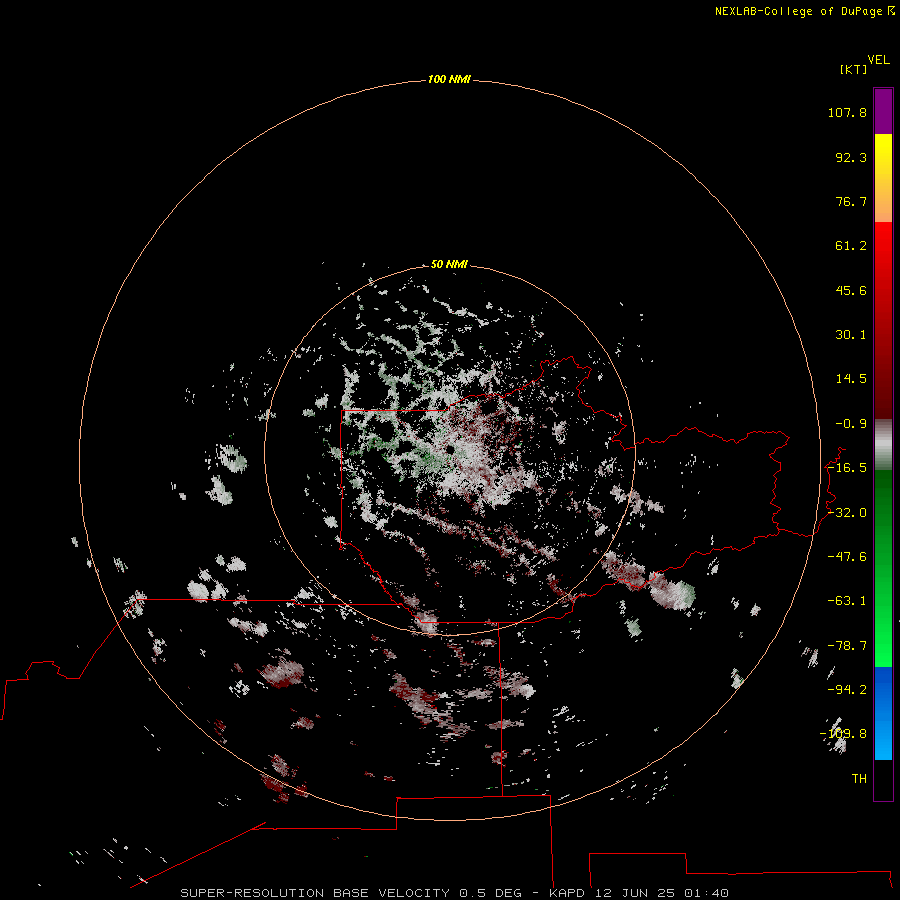Click the -47.6 value on velocity scale
Screen dimensions: 900x900
click(847, 557)
